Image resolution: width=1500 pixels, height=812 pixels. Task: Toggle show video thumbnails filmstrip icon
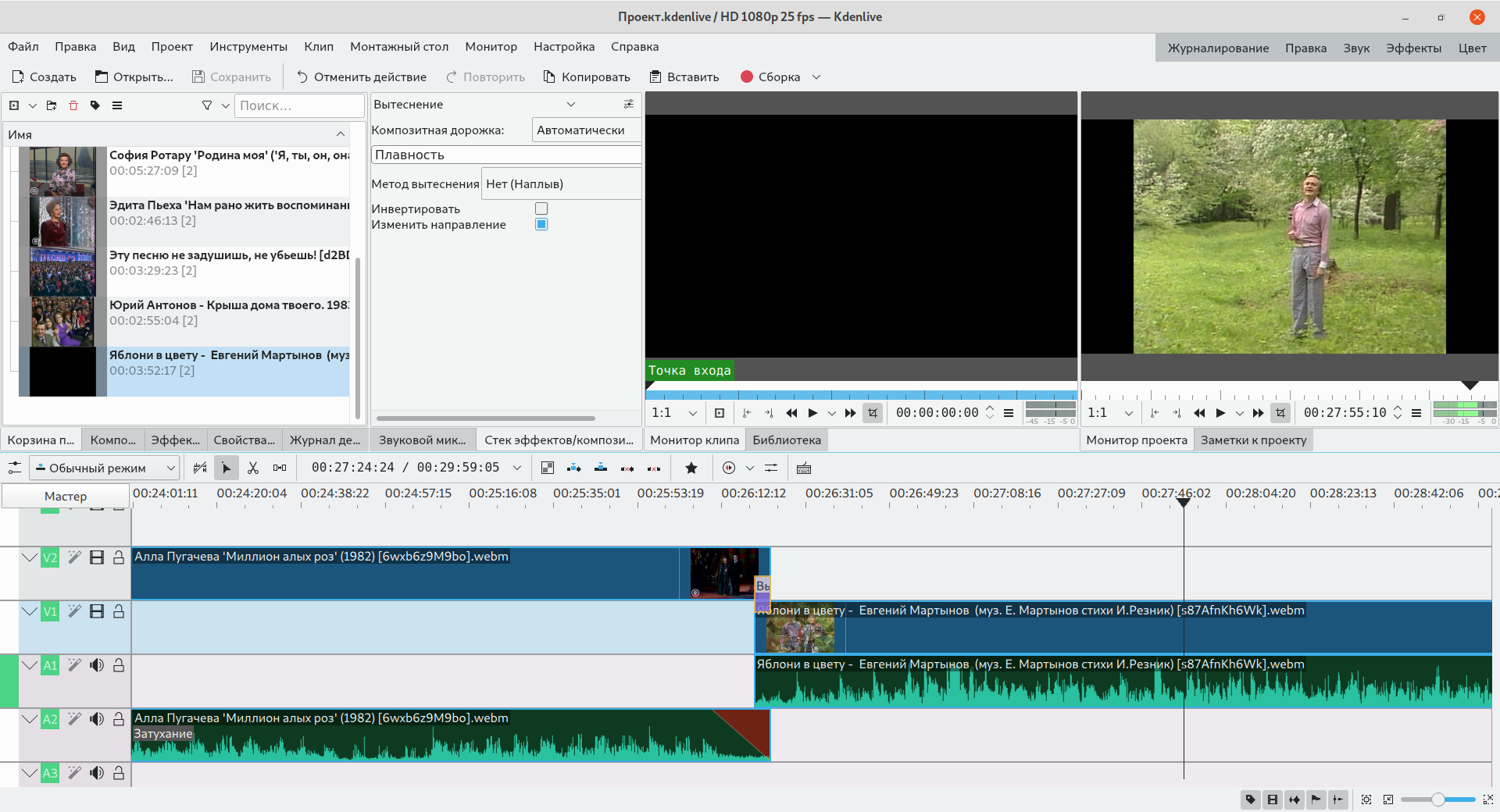(1273, 800)
